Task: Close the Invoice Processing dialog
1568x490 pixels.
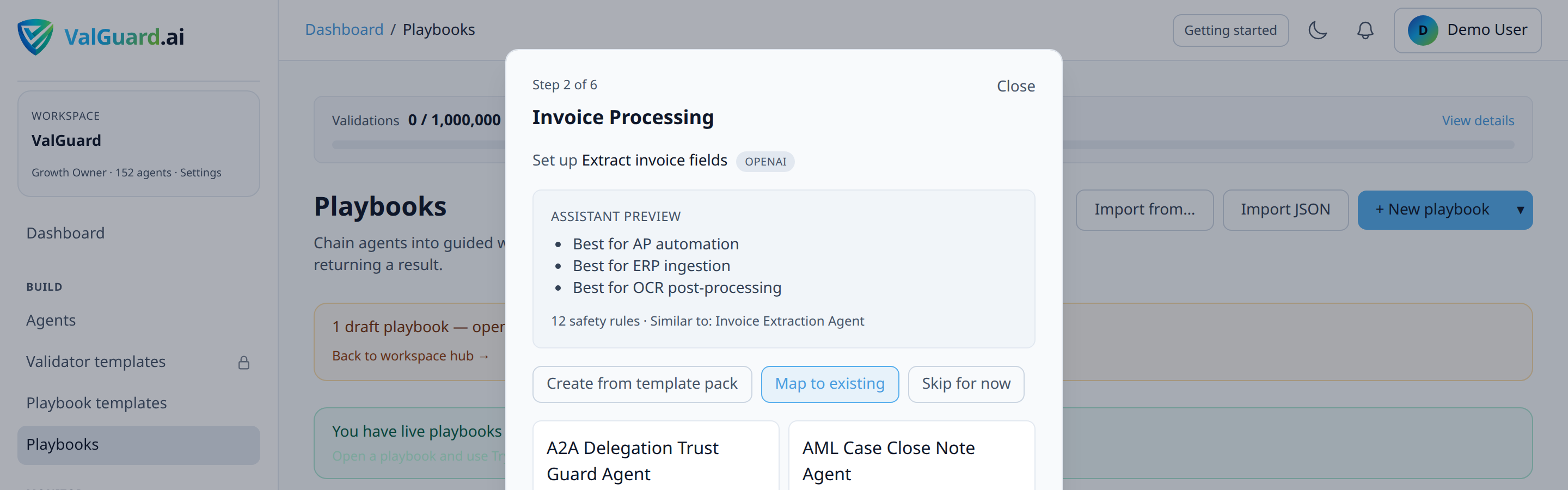Action: coord(1015,87)
